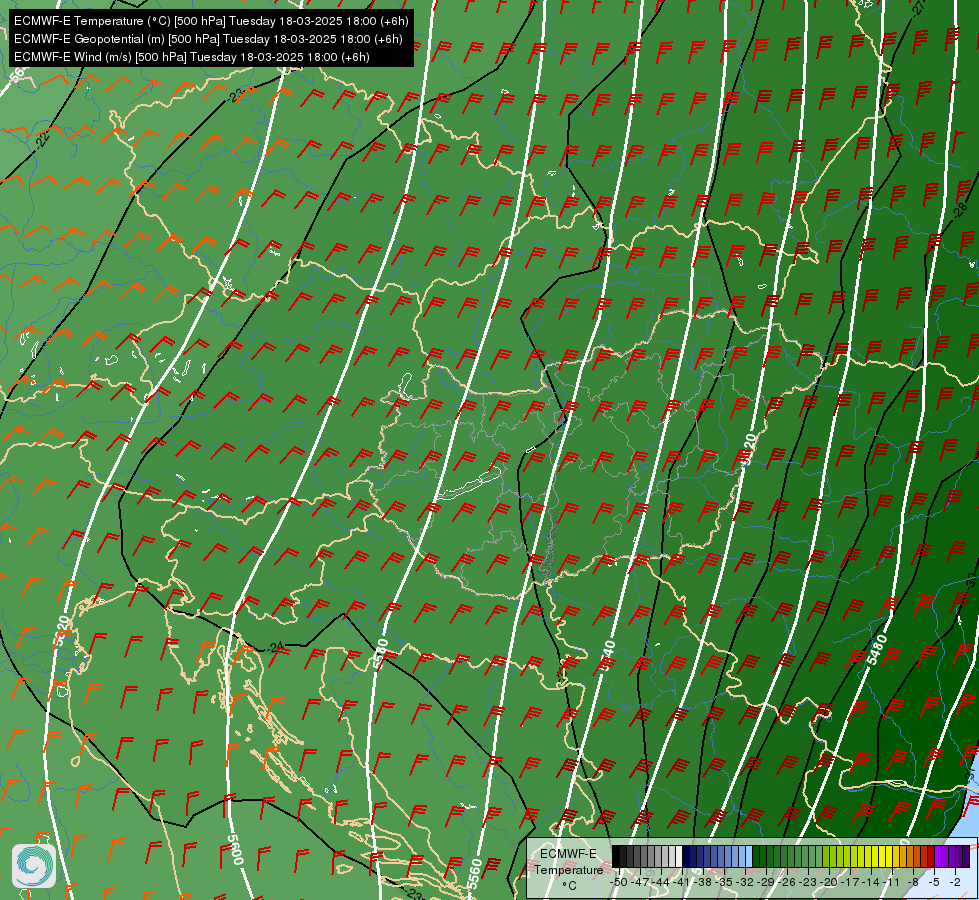Click the -38 legend tick label
The image size is (979, 900).
[702, 883]
